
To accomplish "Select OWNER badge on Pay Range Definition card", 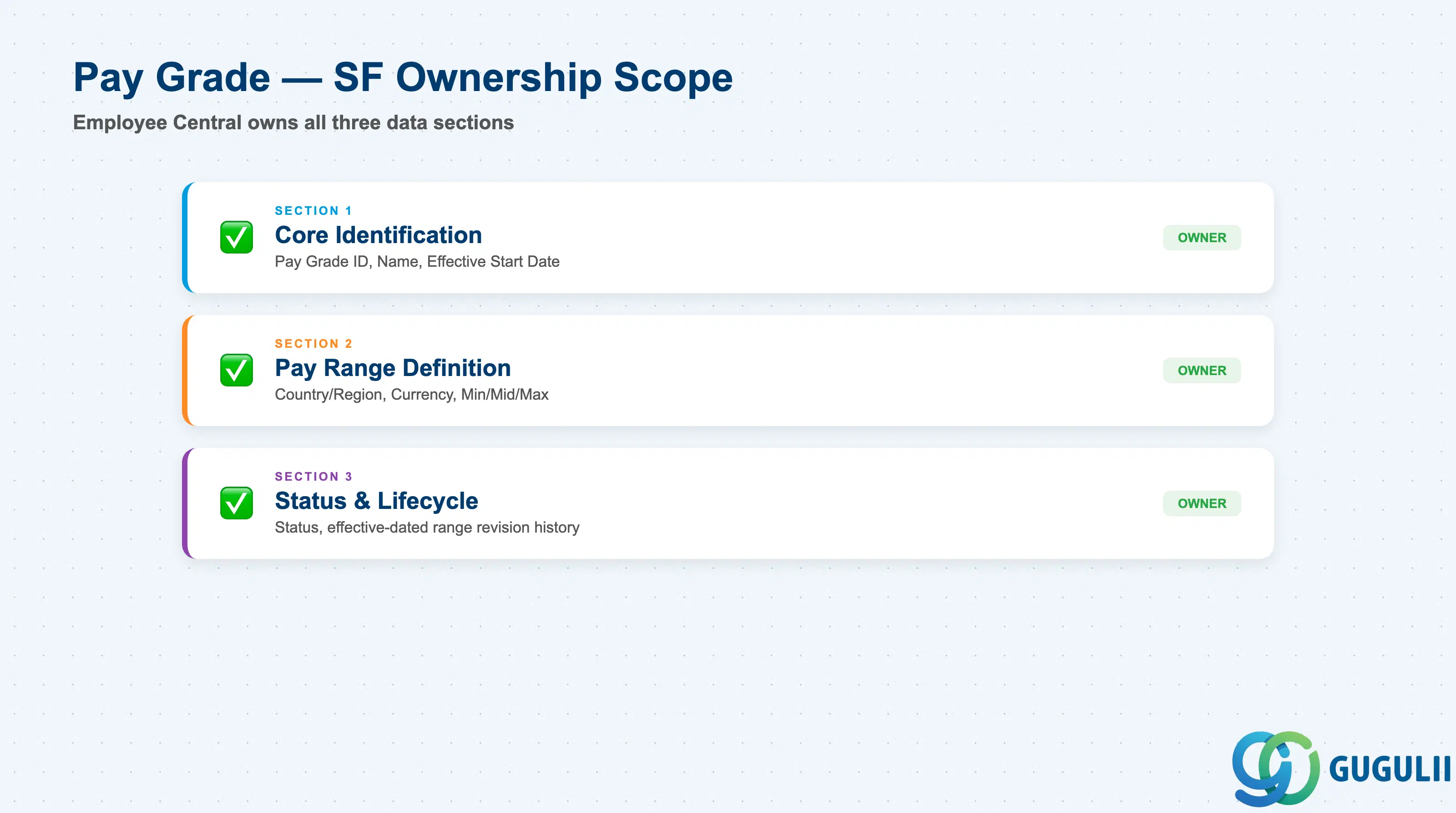I will 1202,371.
